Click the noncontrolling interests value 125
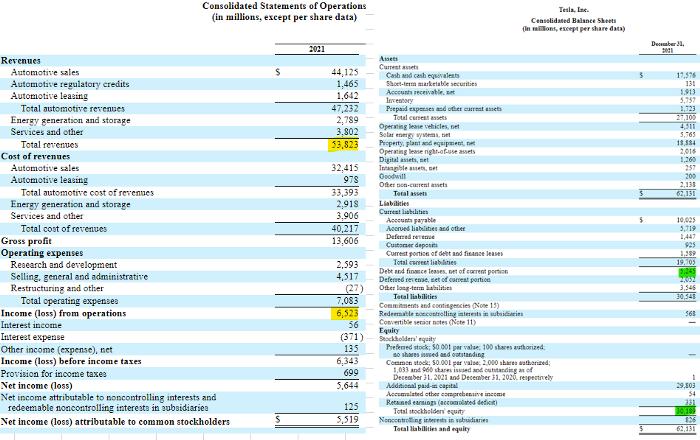The height and width of the screenshot is (440, 700). tap(351, 407)
